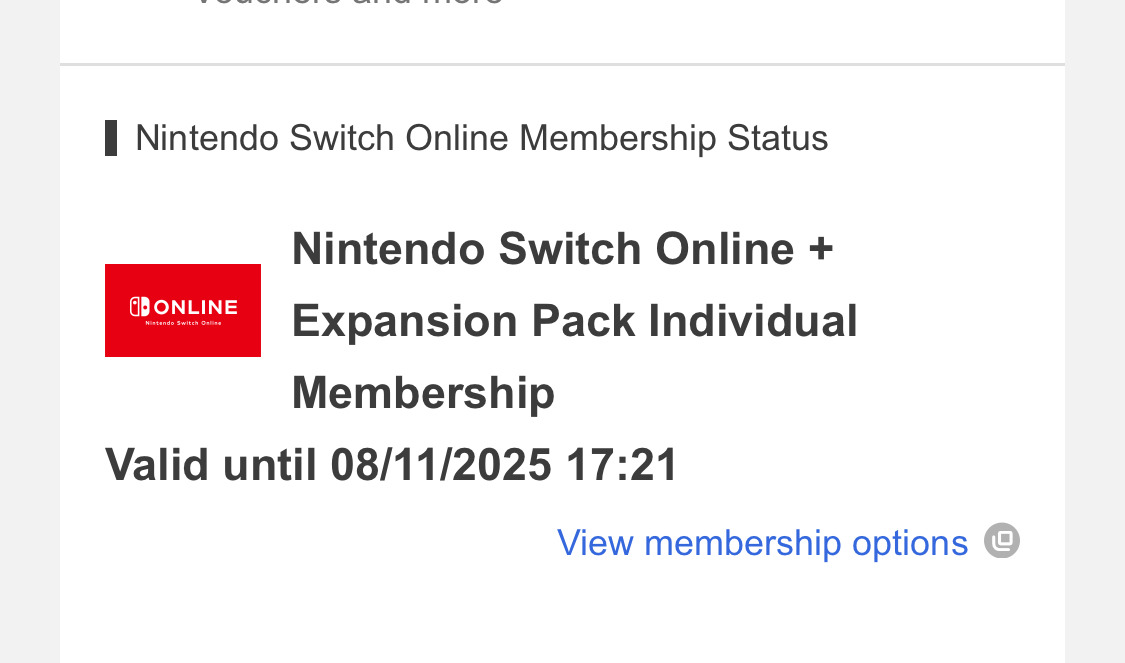Click the horizontal divider above the status section
1125x663 pixels.
tap(562, 65)
